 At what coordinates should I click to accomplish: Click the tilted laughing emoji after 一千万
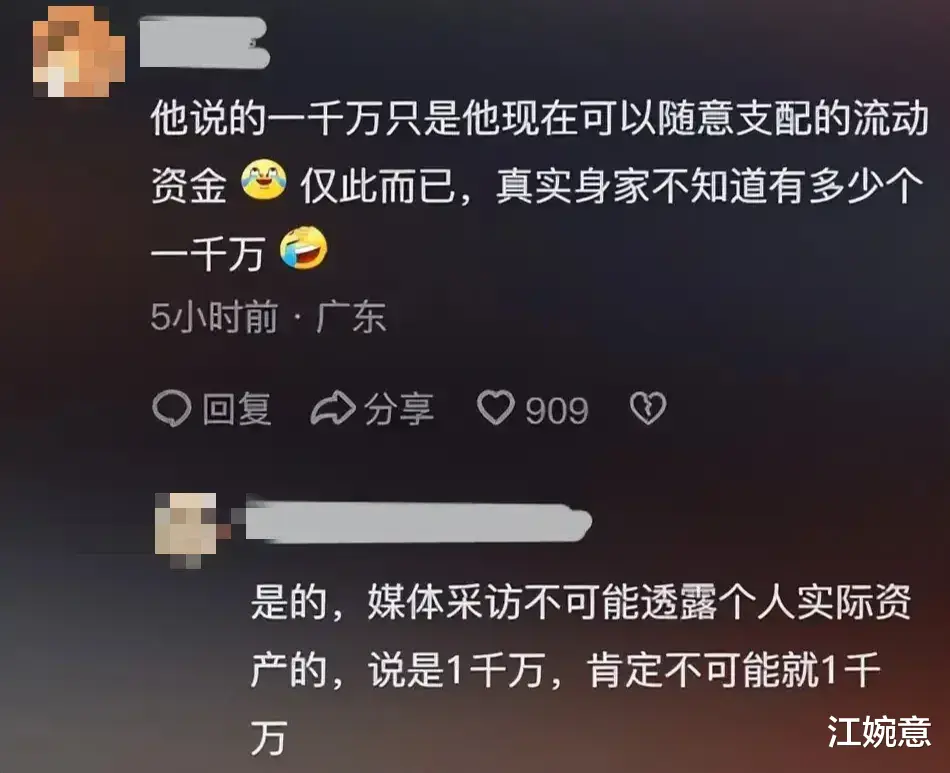304,248
